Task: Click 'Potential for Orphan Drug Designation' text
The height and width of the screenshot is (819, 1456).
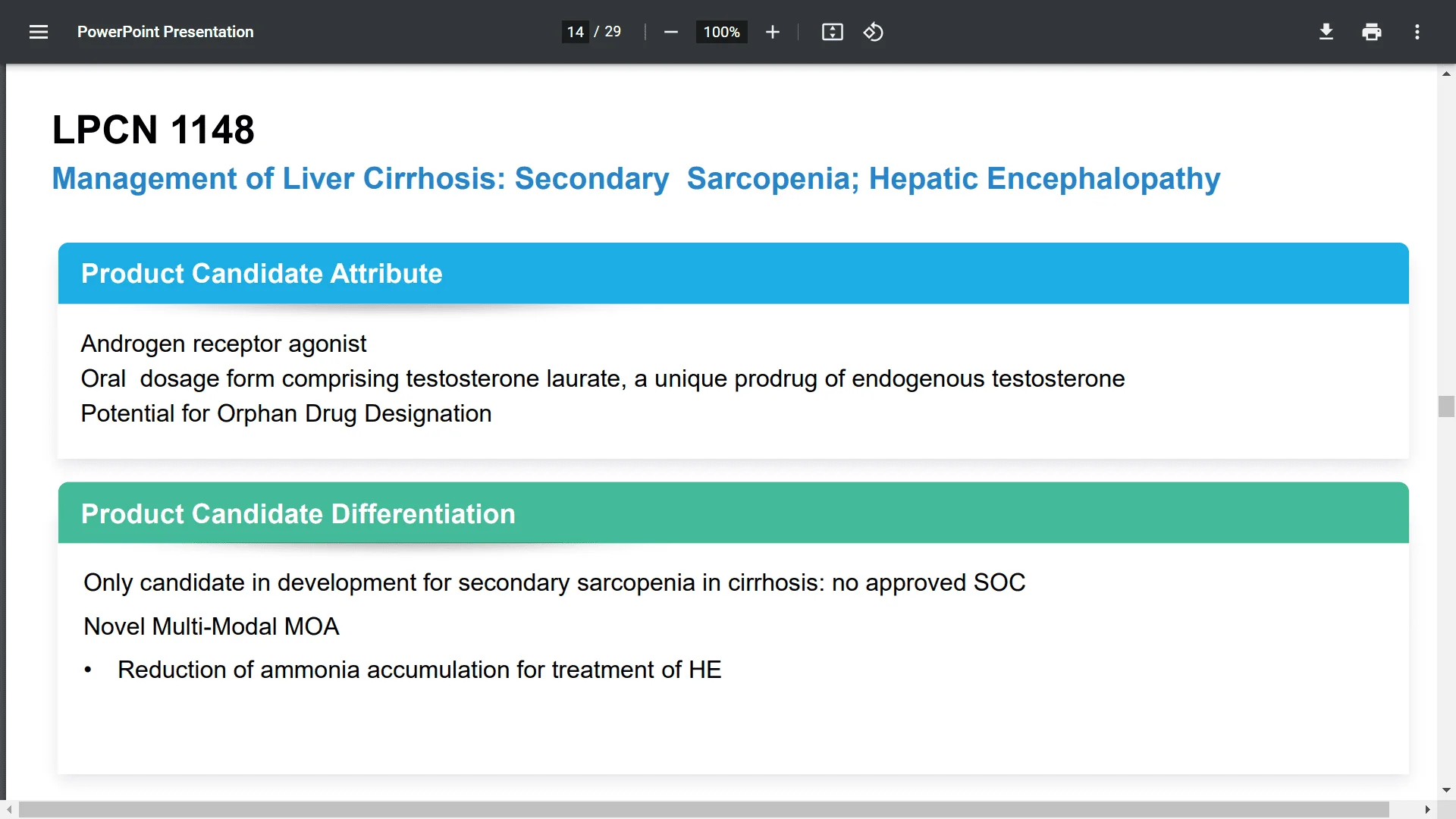Action: 286,414
